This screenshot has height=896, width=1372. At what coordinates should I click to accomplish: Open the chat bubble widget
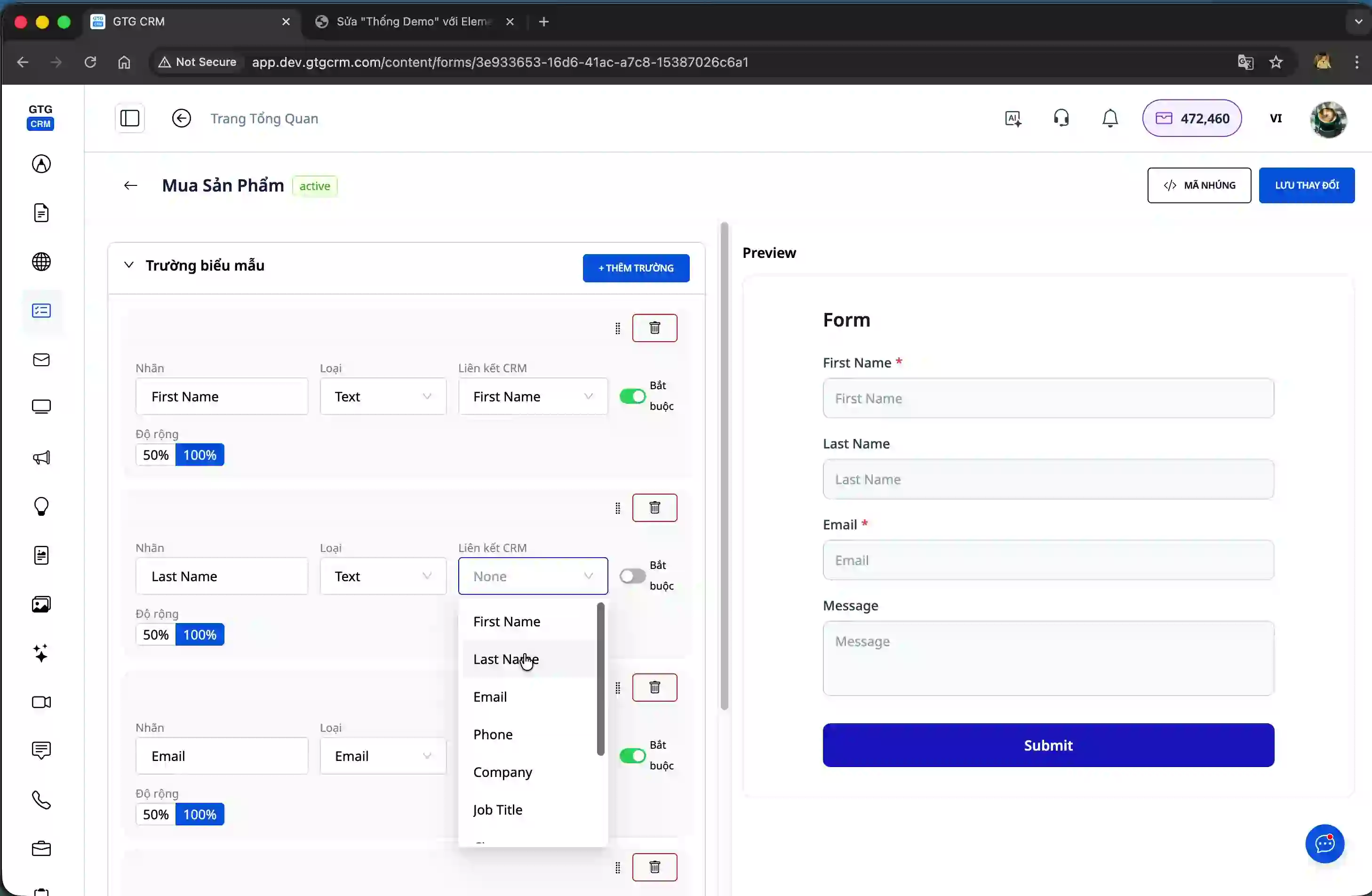pos(1324,844)
